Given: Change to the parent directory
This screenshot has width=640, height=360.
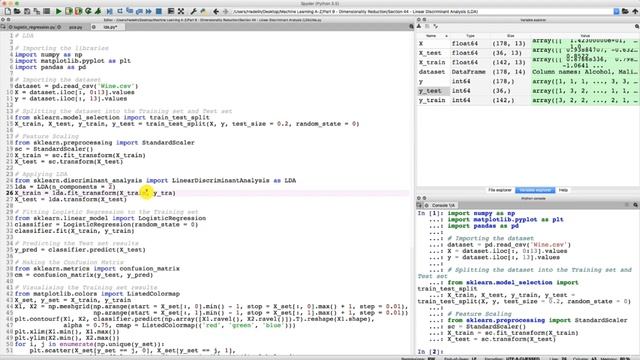Looking at the screenshot, I should coord(635,11).
